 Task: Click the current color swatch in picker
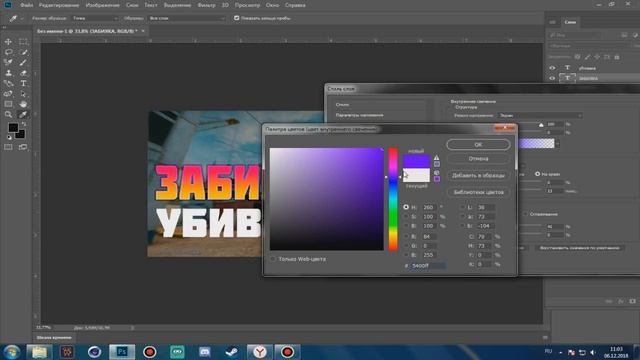point(416,175)
